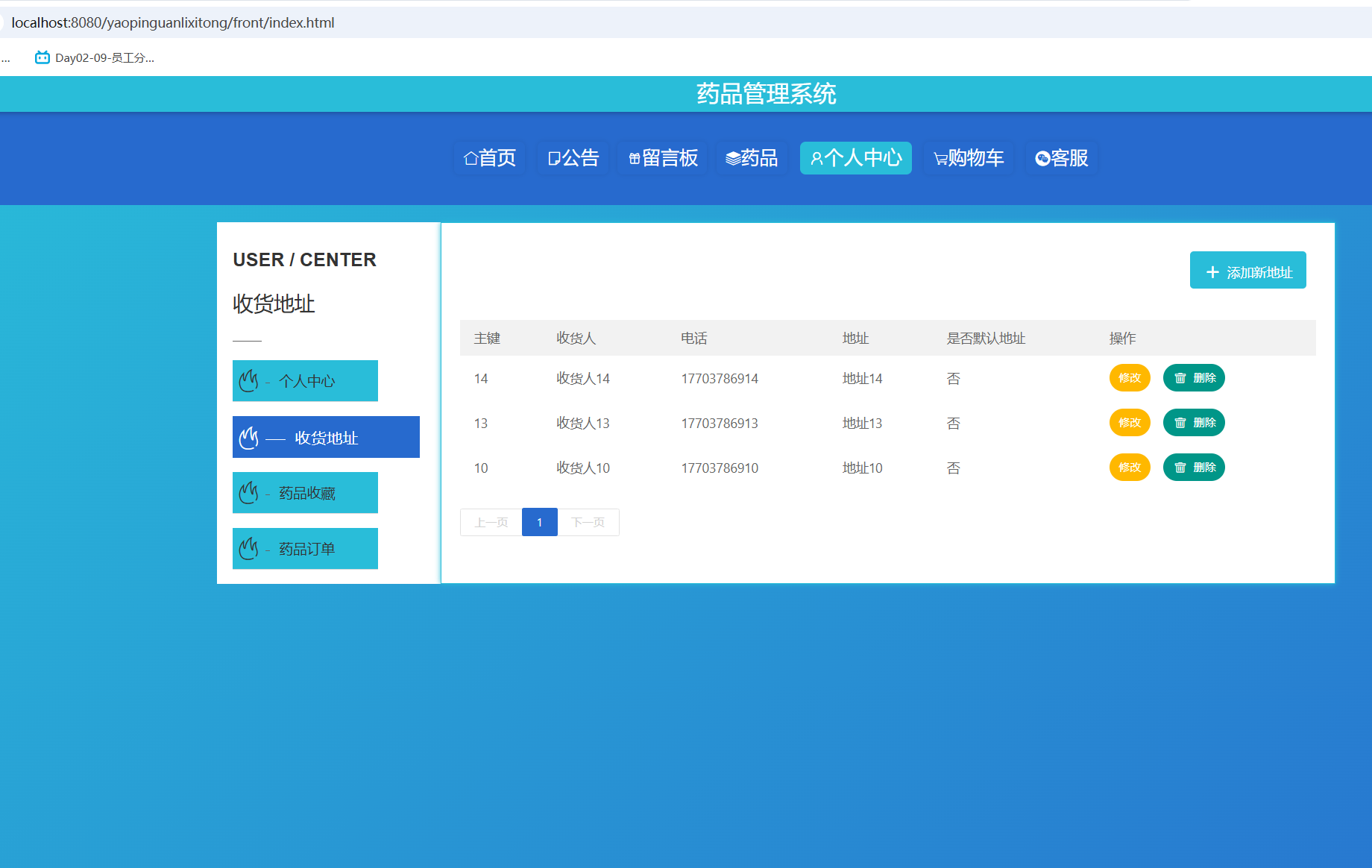Image resolution: width=1372 pixels, height=868 pixels.
Task: Click the 药品管理系统 header title
Action: click(x=766, y=94)
